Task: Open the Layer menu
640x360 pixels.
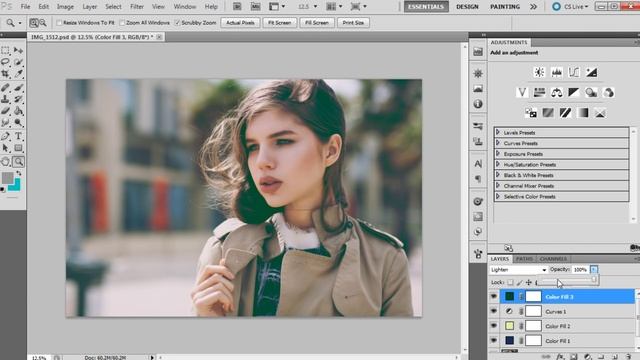Action: tap(90, 7)
